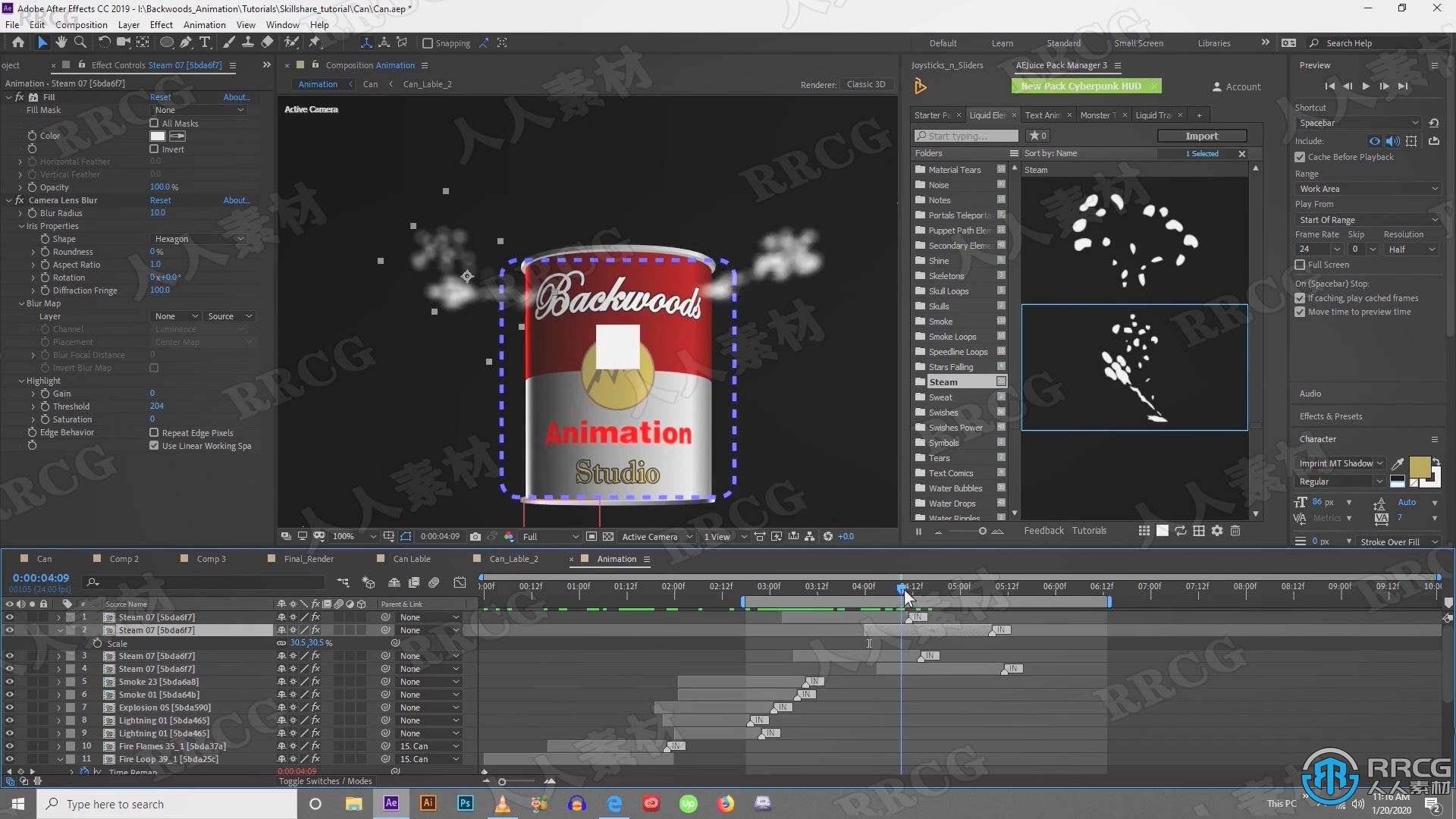Toggle Cache Before Playback checkbox

click(x=1300, y=157)
